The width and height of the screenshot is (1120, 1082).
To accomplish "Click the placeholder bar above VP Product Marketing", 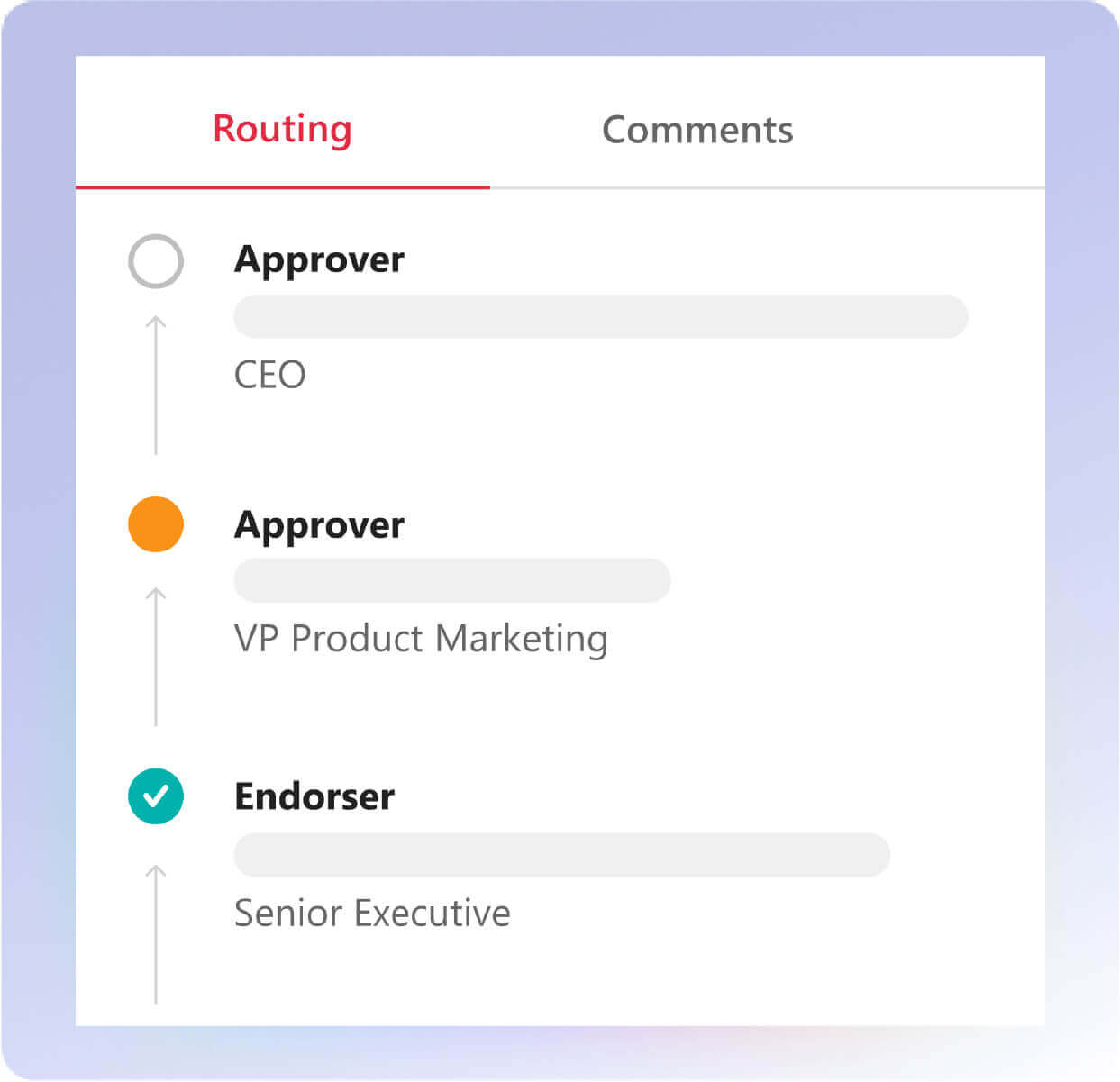I will click(452, 580).
